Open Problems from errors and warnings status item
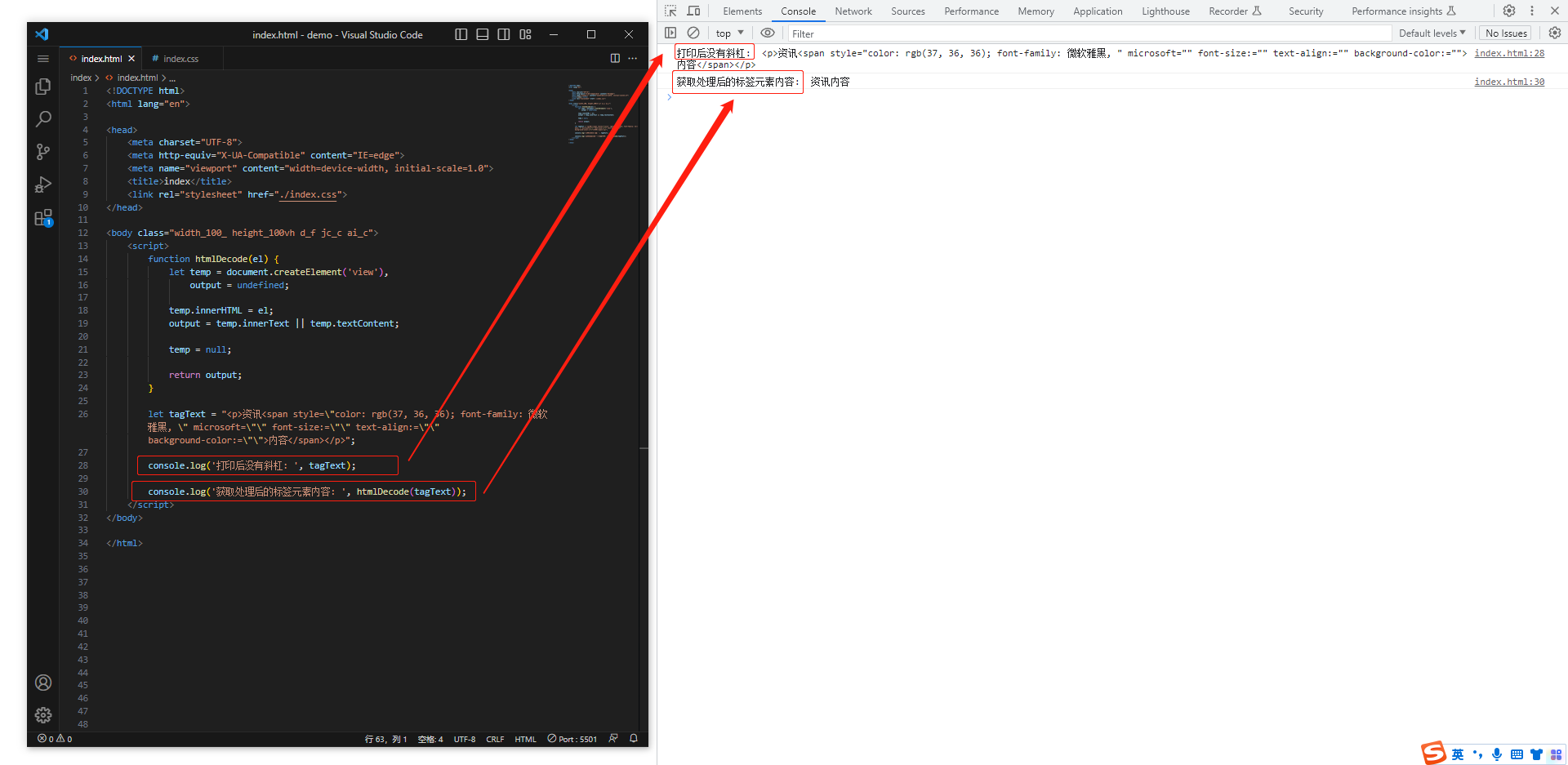Image resolution: width=1568 pixels, height=765 pixels. (x=55, y=739)
